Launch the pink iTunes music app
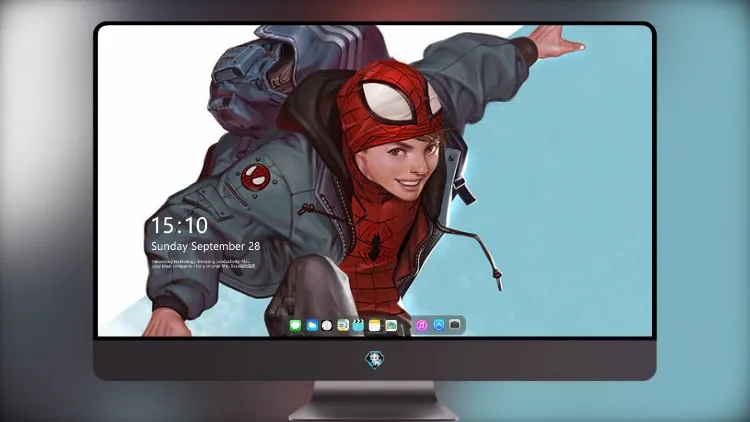 (421, 325)
